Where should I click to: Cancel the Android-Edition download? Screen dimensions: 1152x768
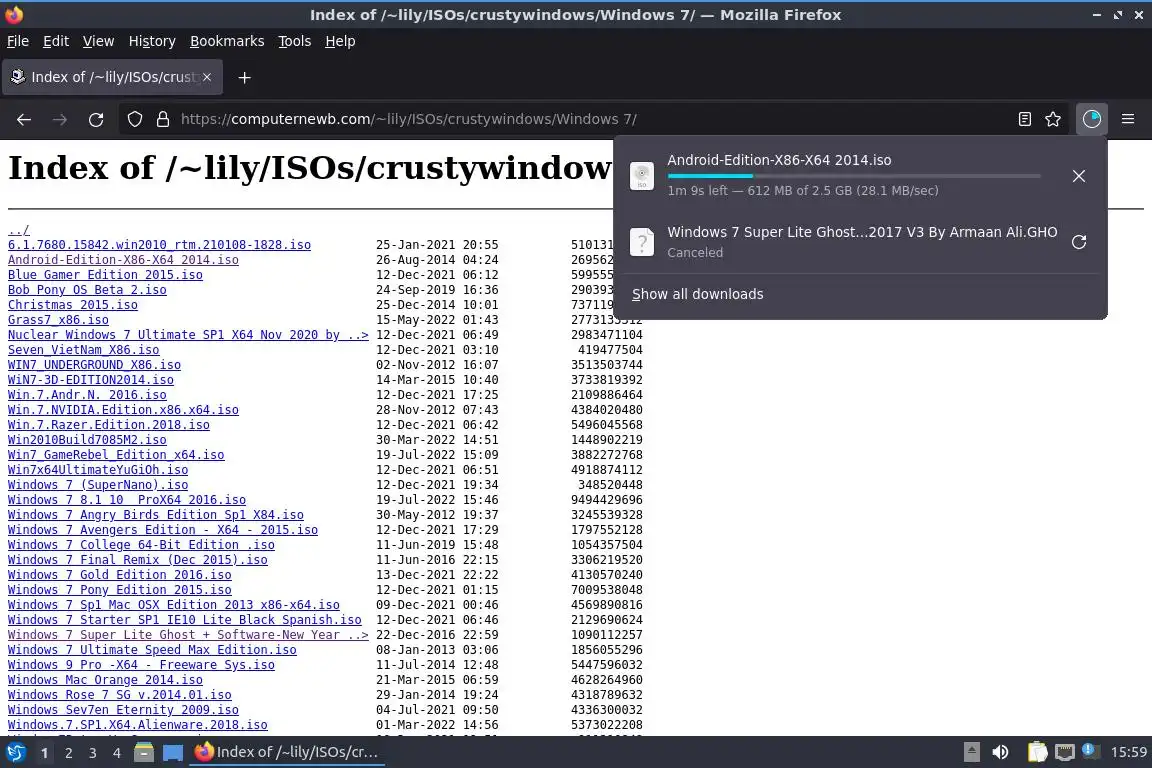click(x=1079, y=176)
